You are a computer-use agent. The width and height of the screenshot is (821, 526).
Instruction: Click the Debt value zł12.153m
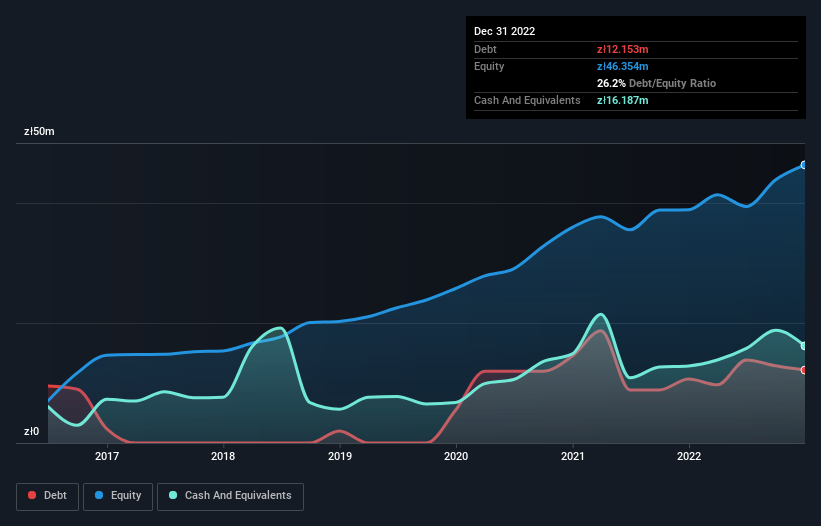[623, 49]
